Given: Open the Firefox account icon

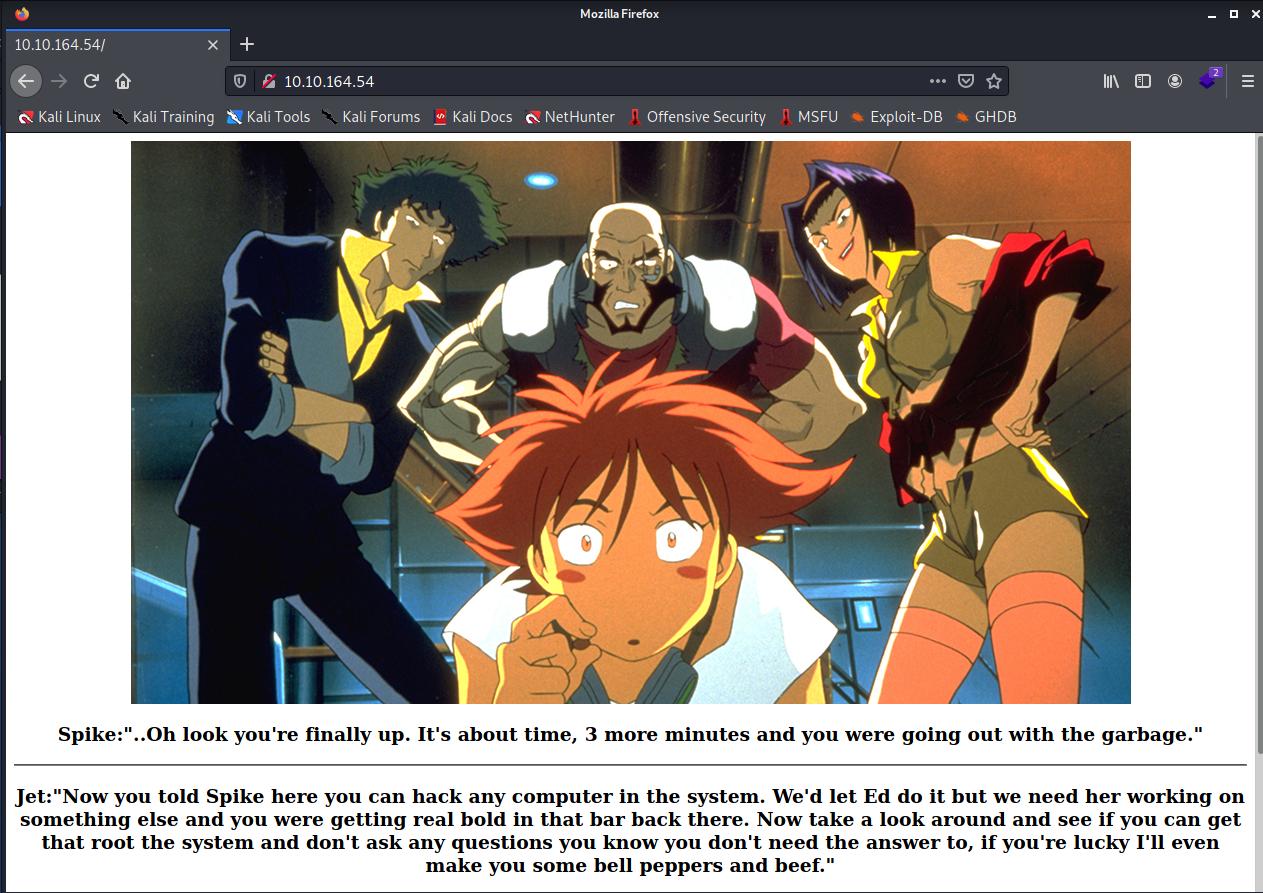Looking at the screenshot, I should click(x=1175, y=81).
